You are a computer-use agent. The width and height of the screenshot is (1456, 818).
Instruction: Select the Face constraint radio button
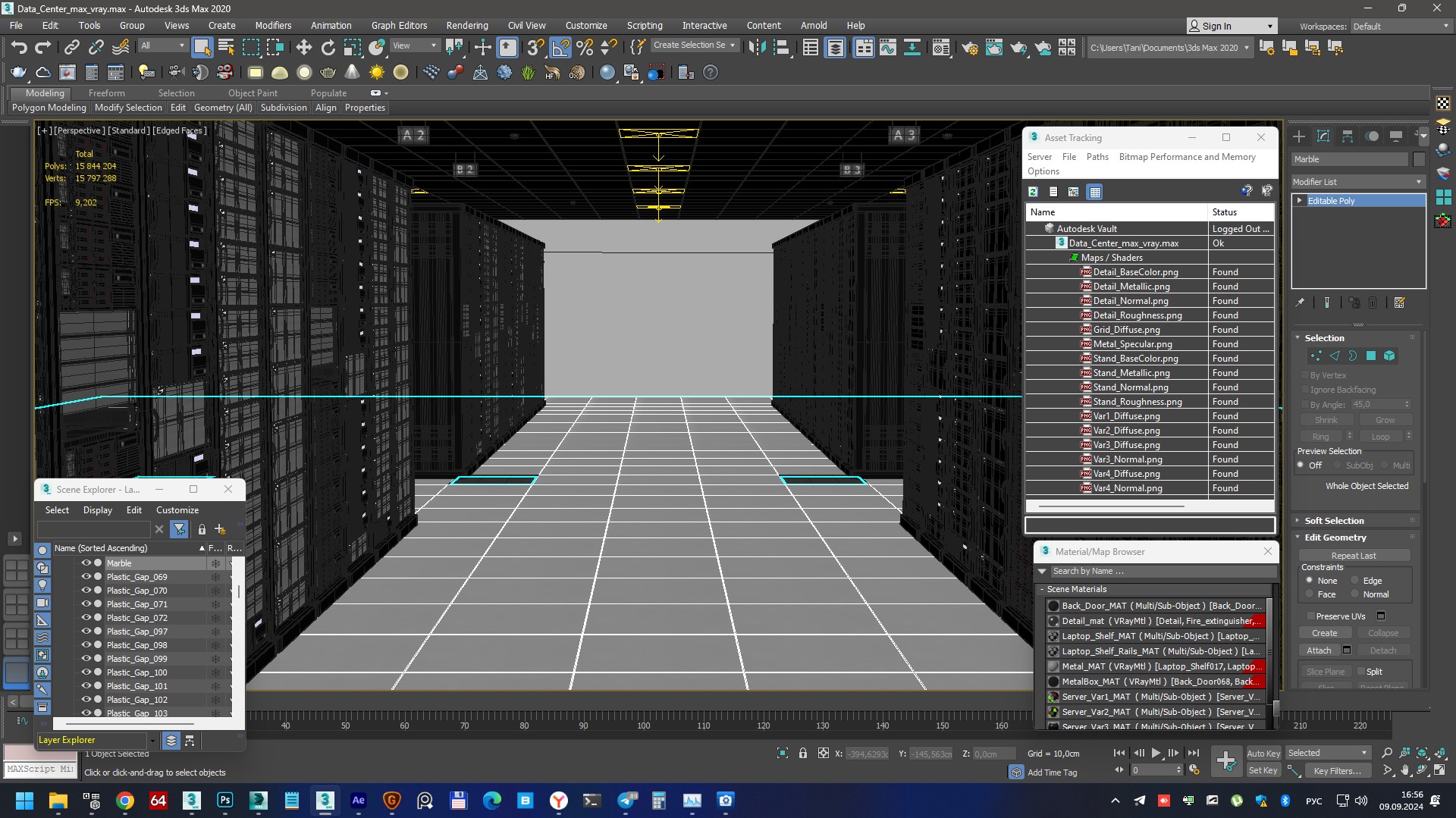(x=1310, y=594)
